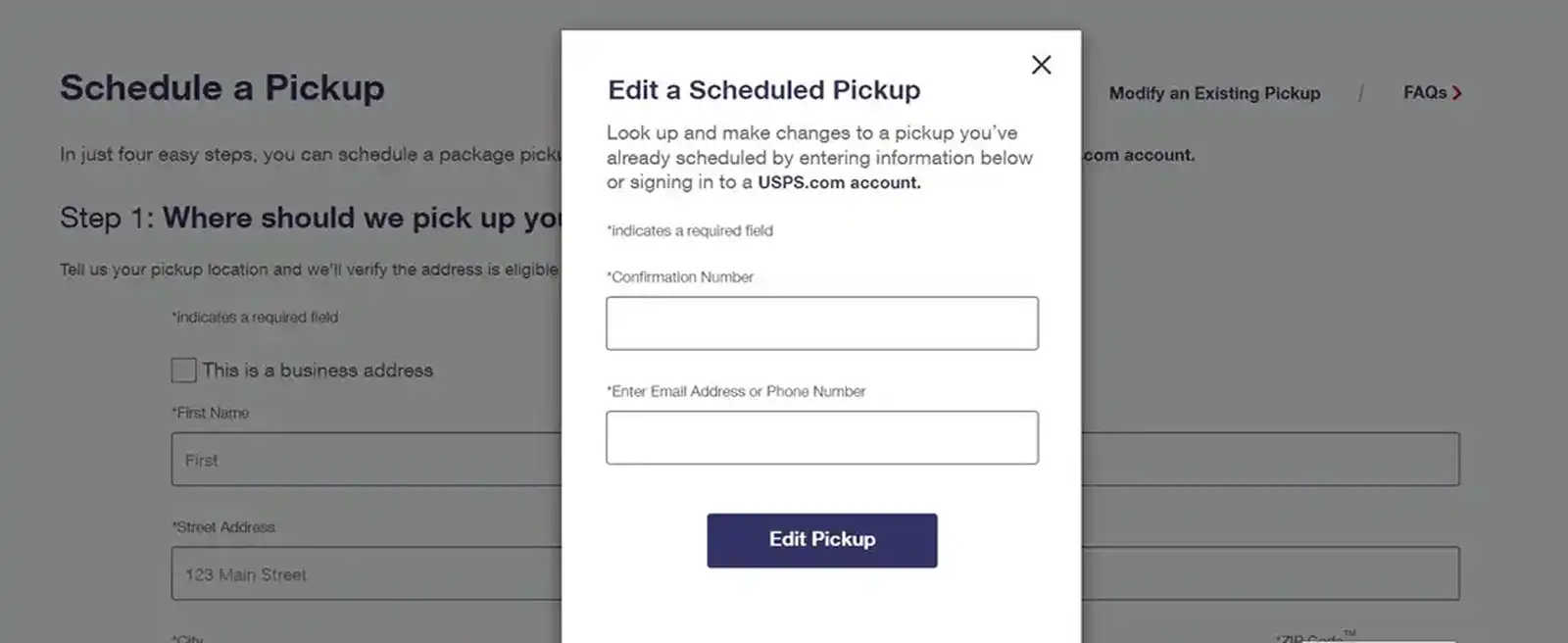
Task: Open the FAQs page
Action: pyautogui.click(x=1426, y=92)
